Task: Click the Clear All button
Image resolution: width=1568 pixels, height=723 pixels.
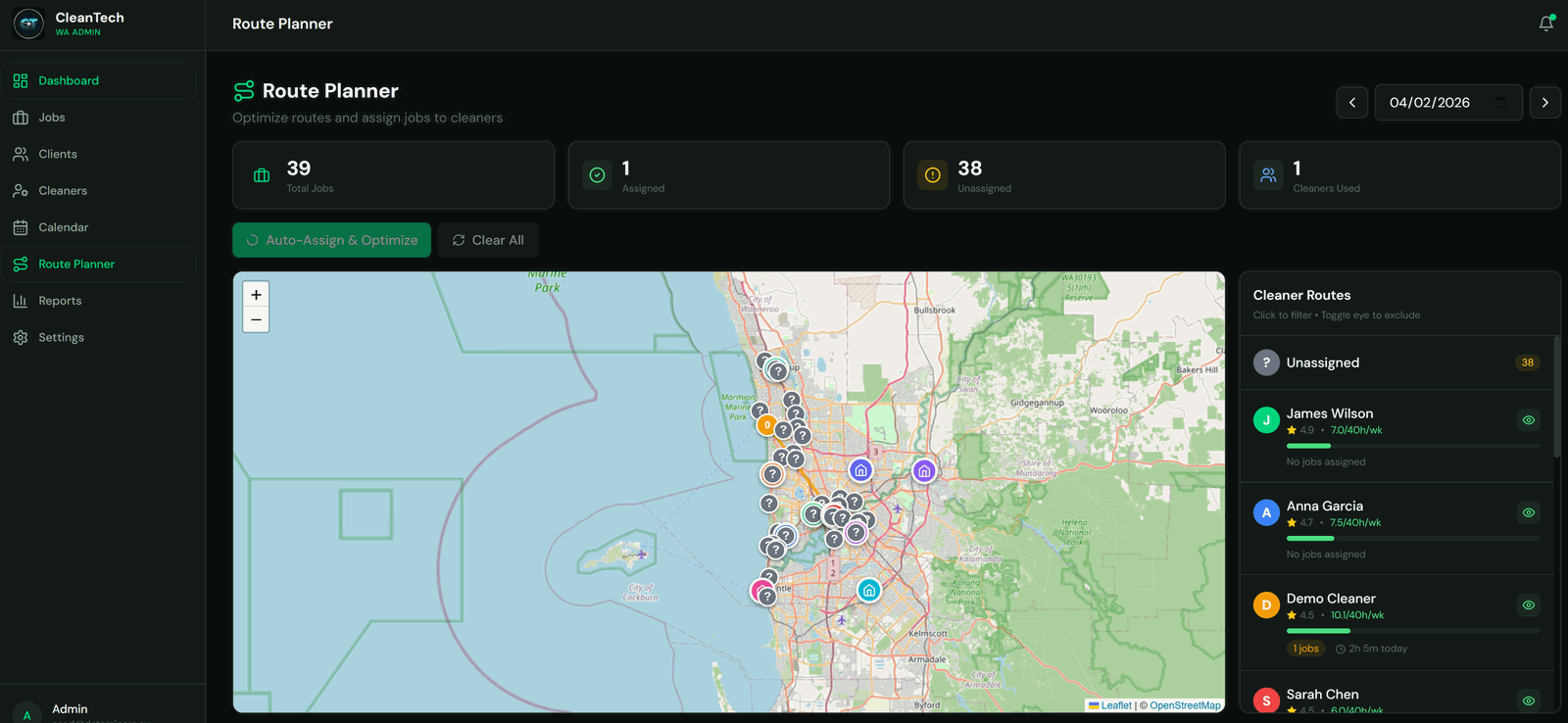Action: (x=488, y=240)
